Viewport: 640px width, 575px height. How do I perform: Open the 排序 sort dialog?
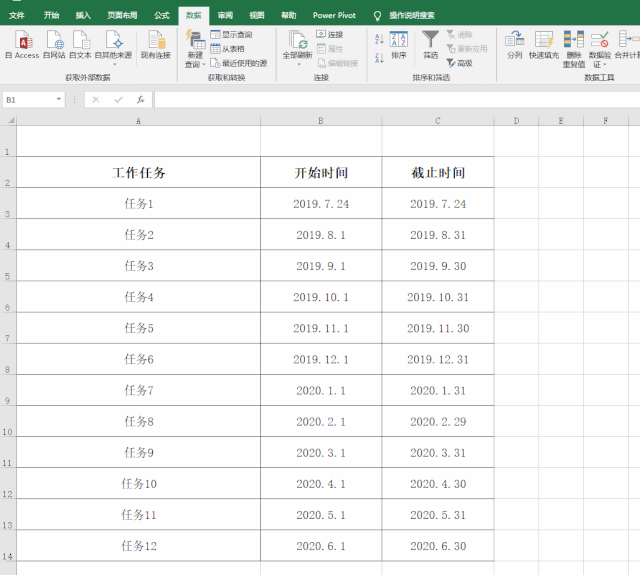point(398,43)
